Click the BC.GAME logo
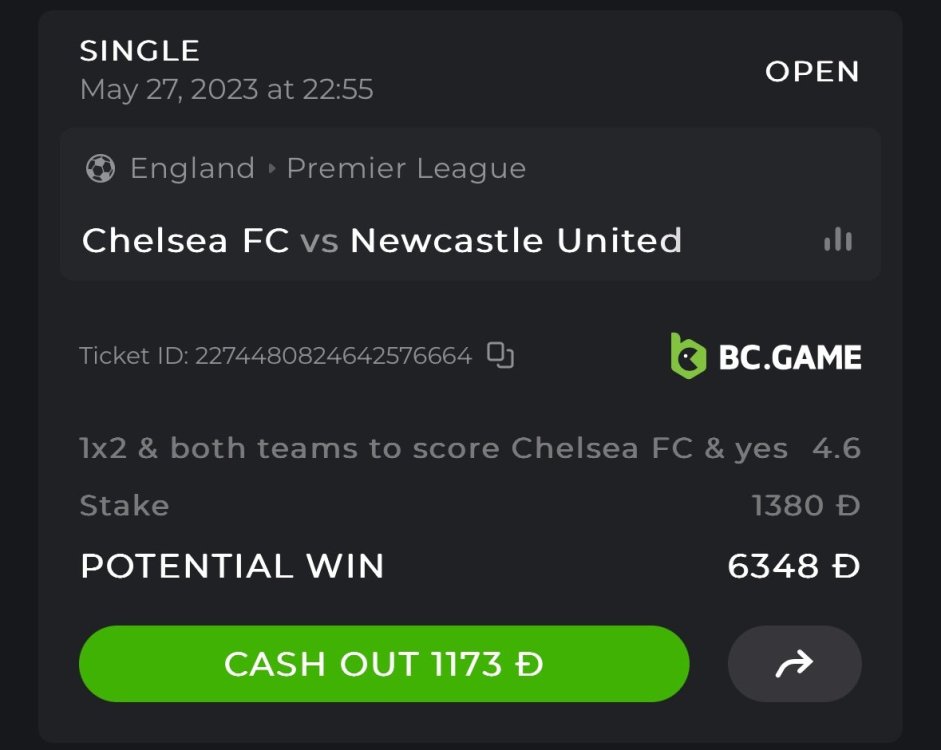The height and width of the screenshot is (750, 941). tap(765, 356)
